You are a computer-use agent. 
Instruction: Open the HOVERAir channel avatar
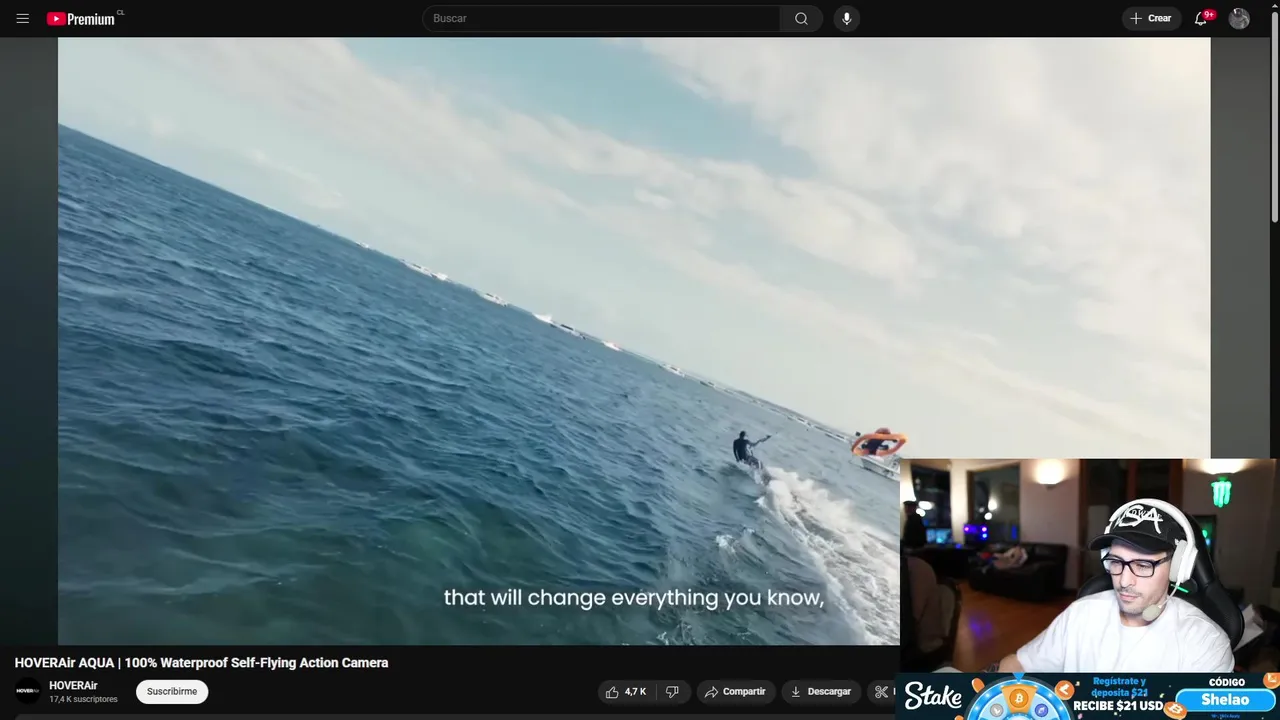pos(28,691)
